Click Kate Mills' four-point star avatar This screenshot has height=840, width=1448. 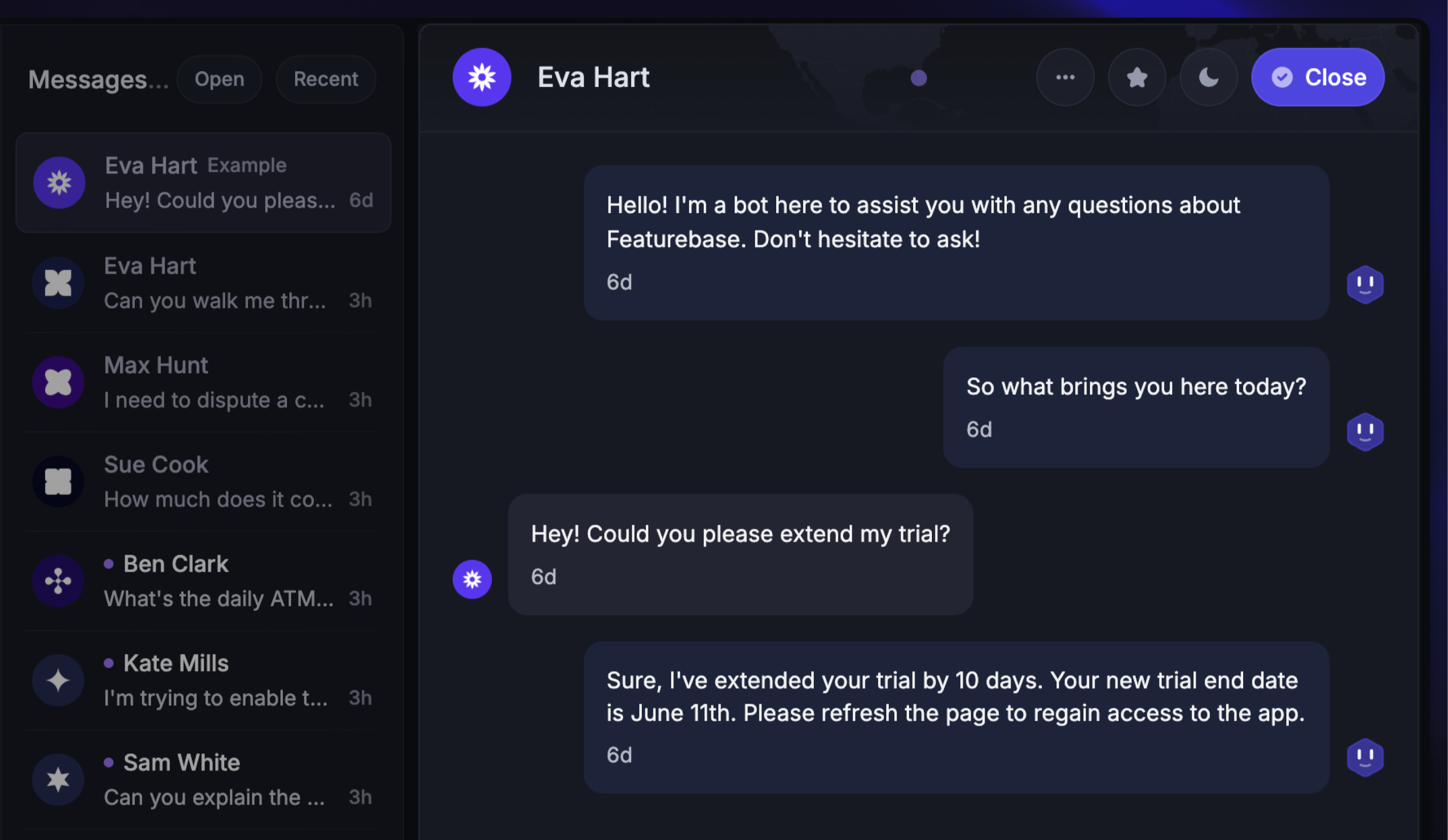tap(58, 681)
